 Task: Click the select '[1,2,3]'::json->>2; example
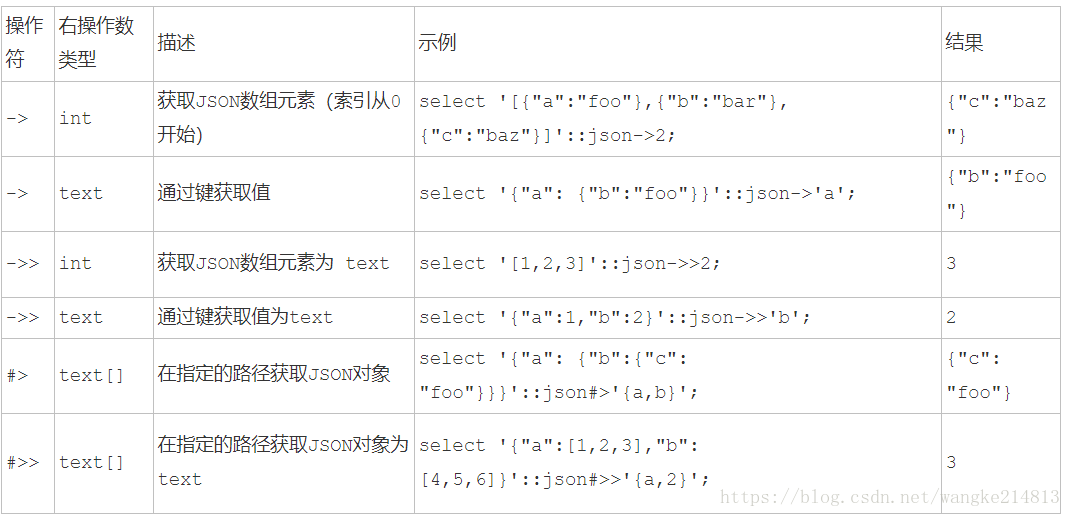(570, 263)
